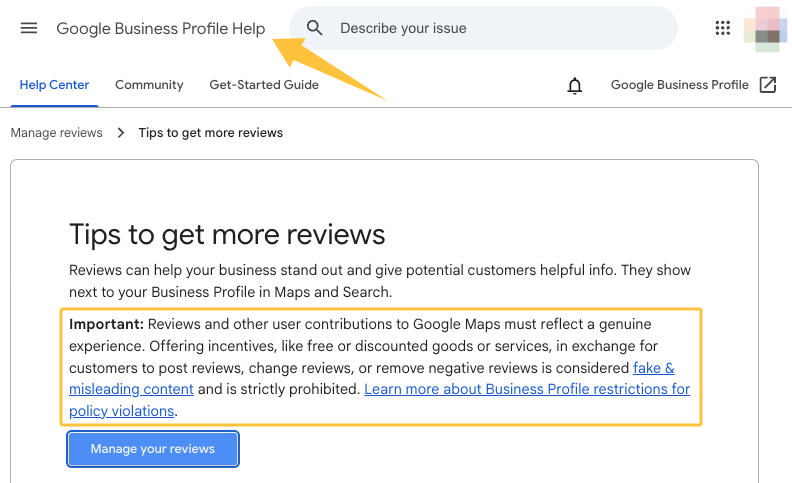Click the bold Important: label
The height and width of the screenshot is (483, 792).
[107, 324]
